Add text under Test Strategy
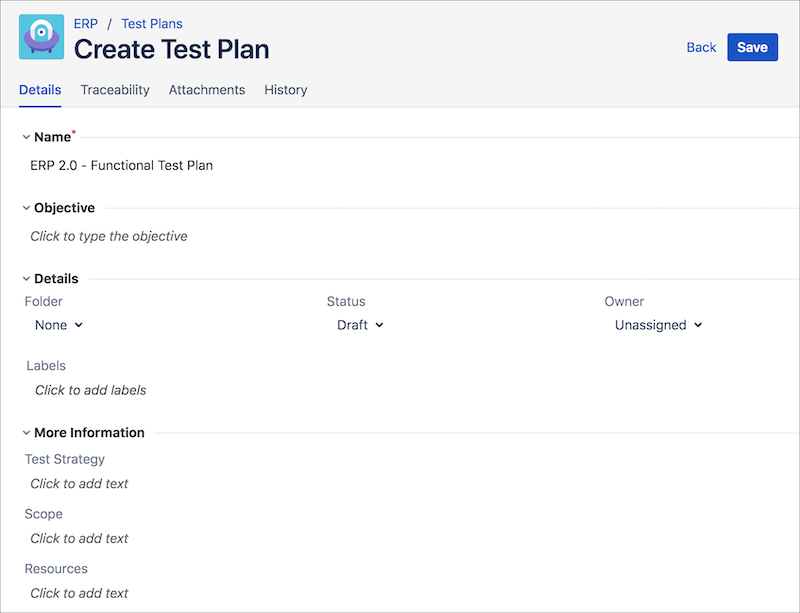Screen dimensions: 800x613 pyautogui.click(x=80, y=484)
